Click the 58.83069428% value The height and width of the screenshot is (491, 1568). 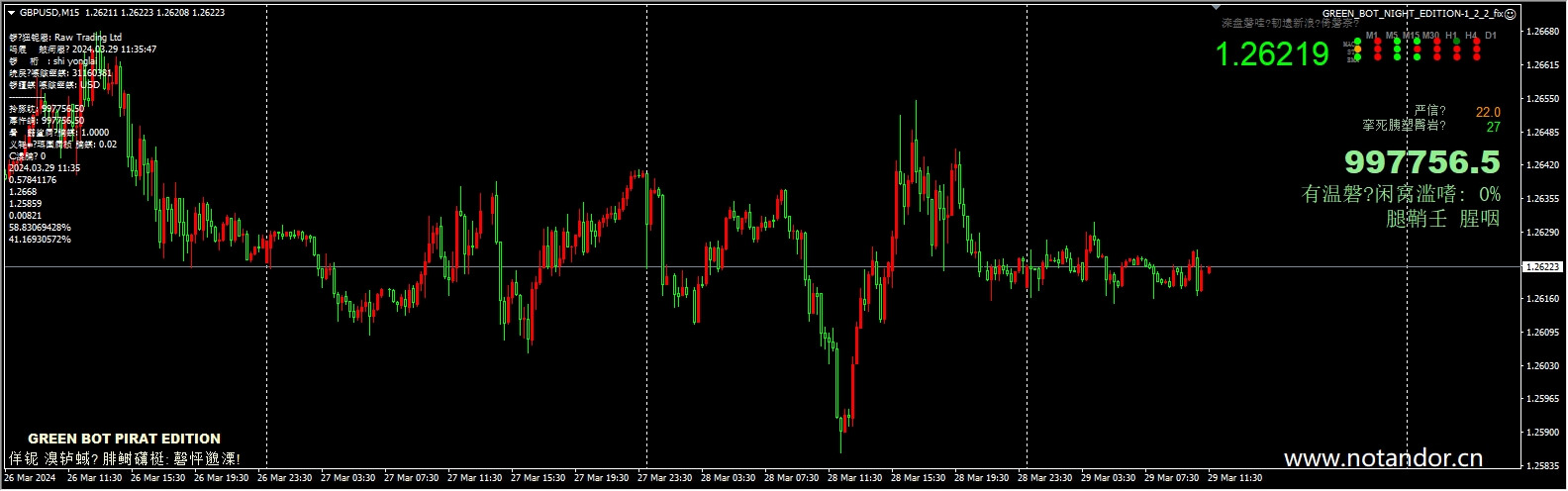click(40, 228)
